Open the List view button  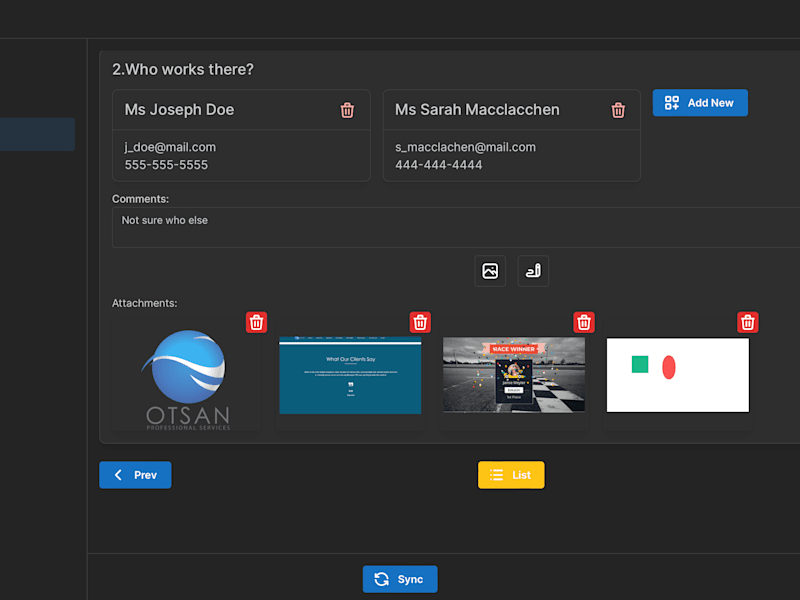[x=511, y=475]
